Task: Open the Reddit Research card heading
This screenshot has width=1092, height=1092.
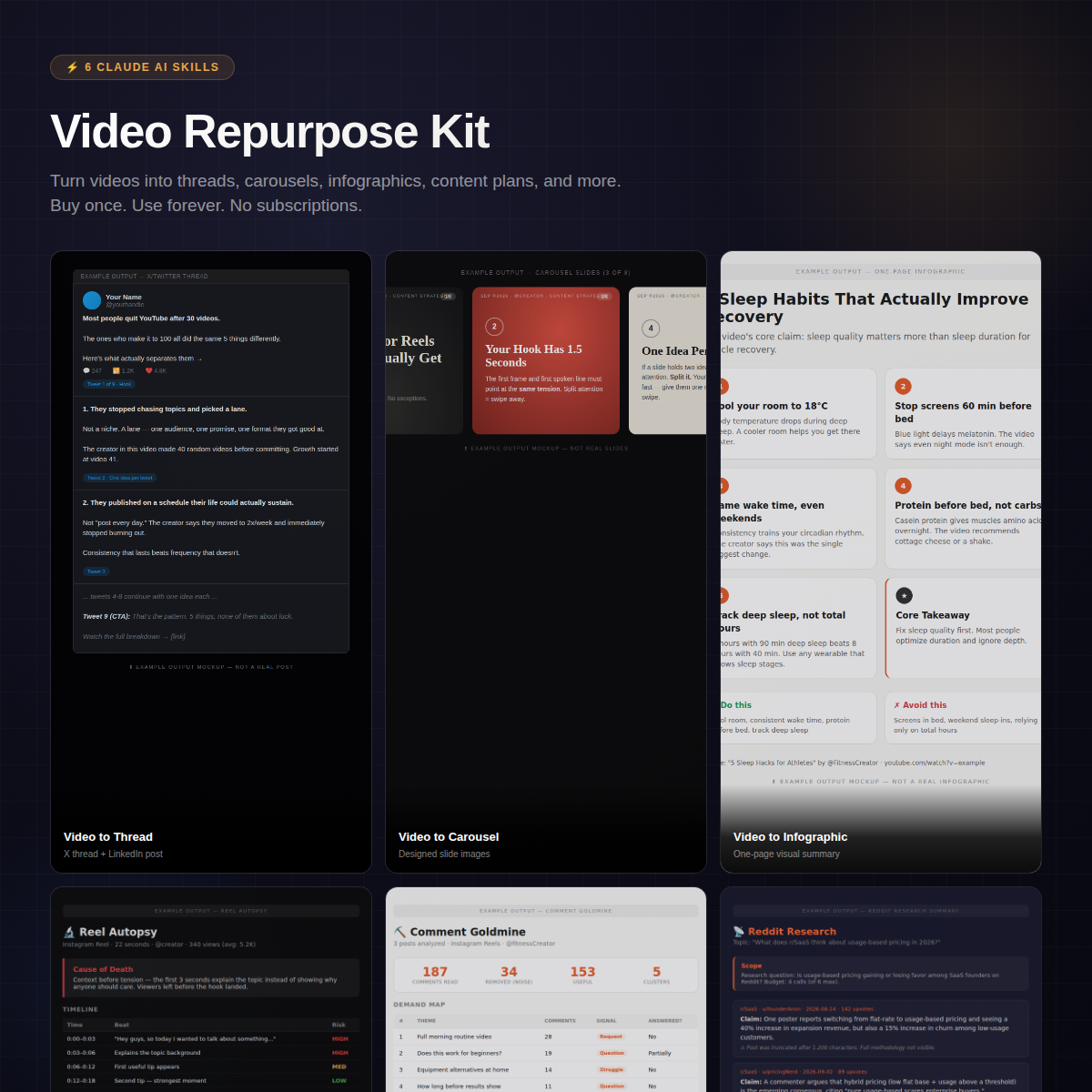Action: coord(792,933)
